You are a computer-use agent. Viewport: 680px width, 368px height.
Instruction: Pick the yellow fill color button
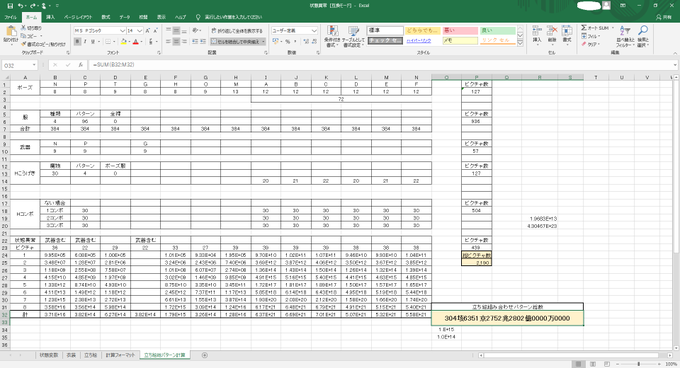tap(124, 42)
